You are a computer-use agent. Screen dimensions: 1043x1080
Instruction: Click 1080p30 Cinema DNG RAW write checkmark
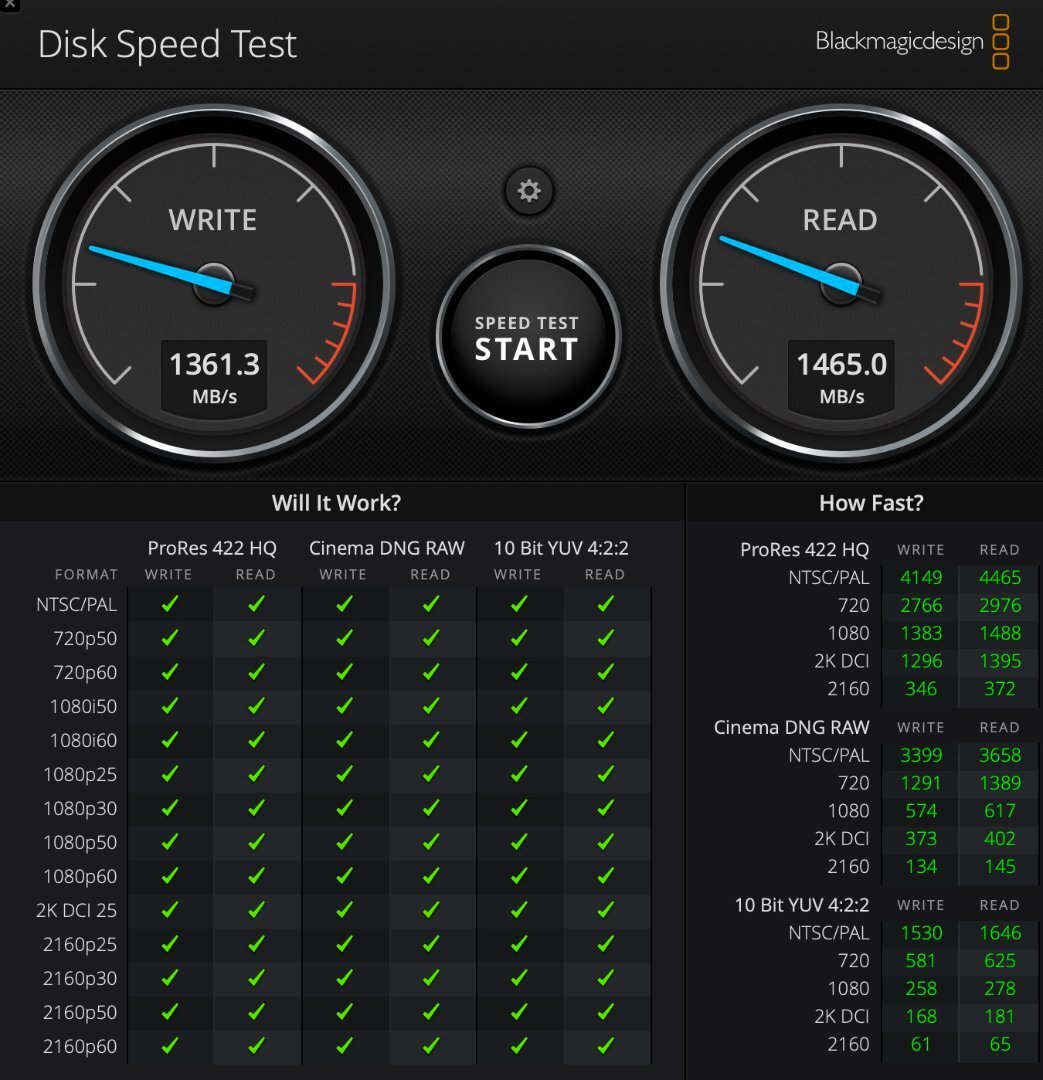(x=344, y=807)
